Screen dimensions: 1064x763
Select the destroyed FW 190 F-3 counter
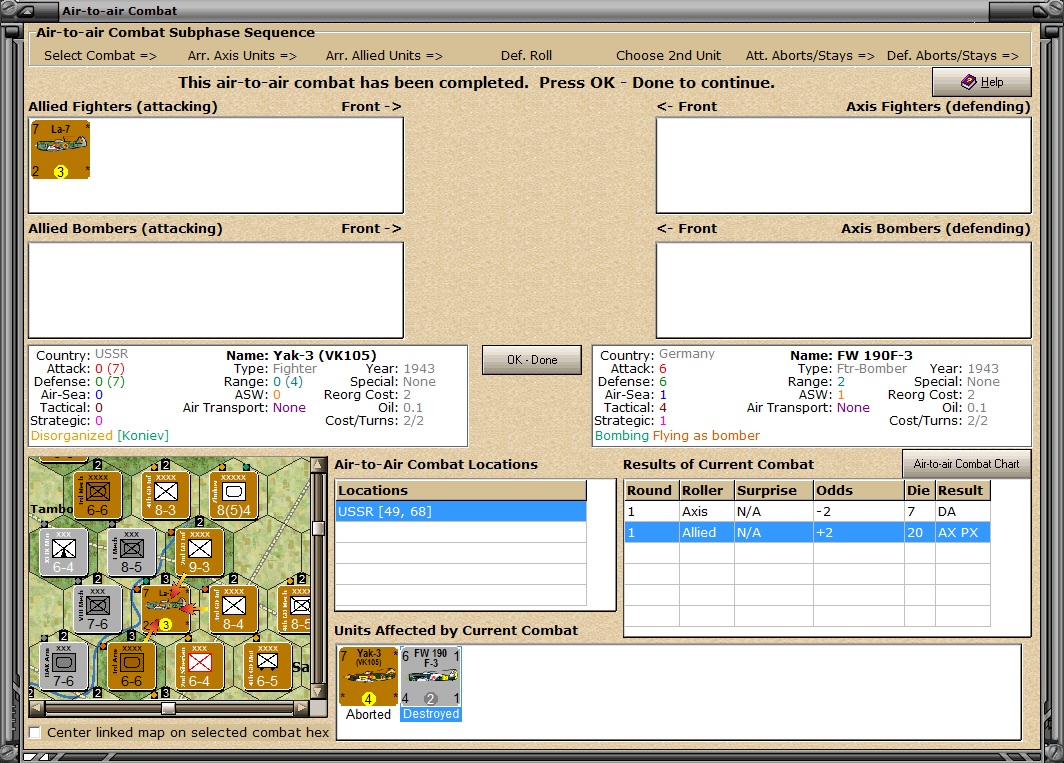coord(431,677)
